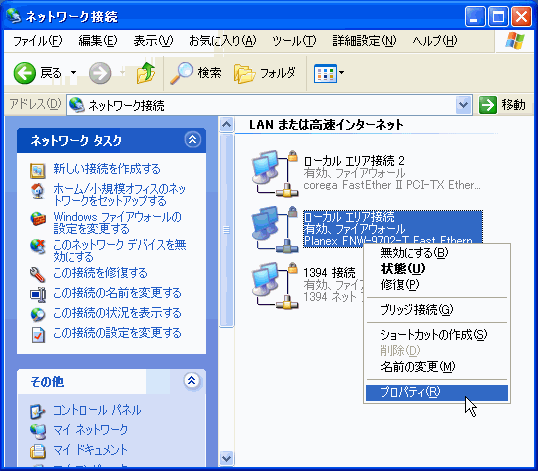Click the green Go (移動) arrow button
538x471 pixels.
pos(487,105)
